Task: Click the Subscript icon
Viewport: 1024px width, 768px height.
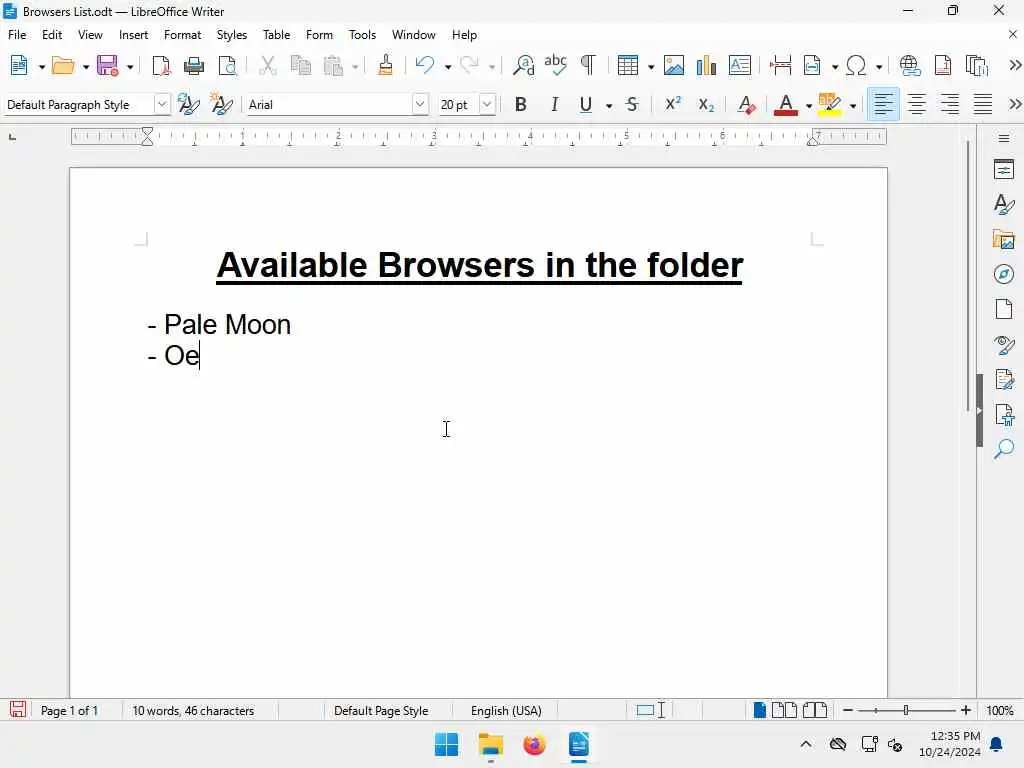Action: (706, 104)
